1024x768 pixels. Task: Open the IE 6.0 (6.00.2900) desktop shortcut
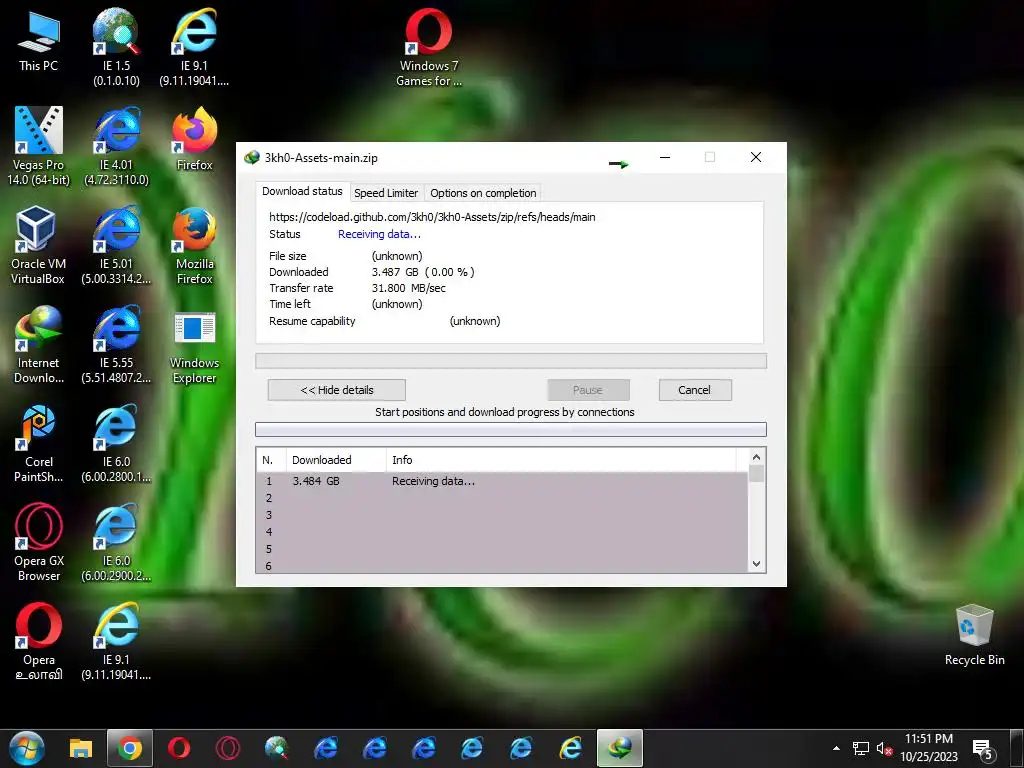[x=116, y=543]
